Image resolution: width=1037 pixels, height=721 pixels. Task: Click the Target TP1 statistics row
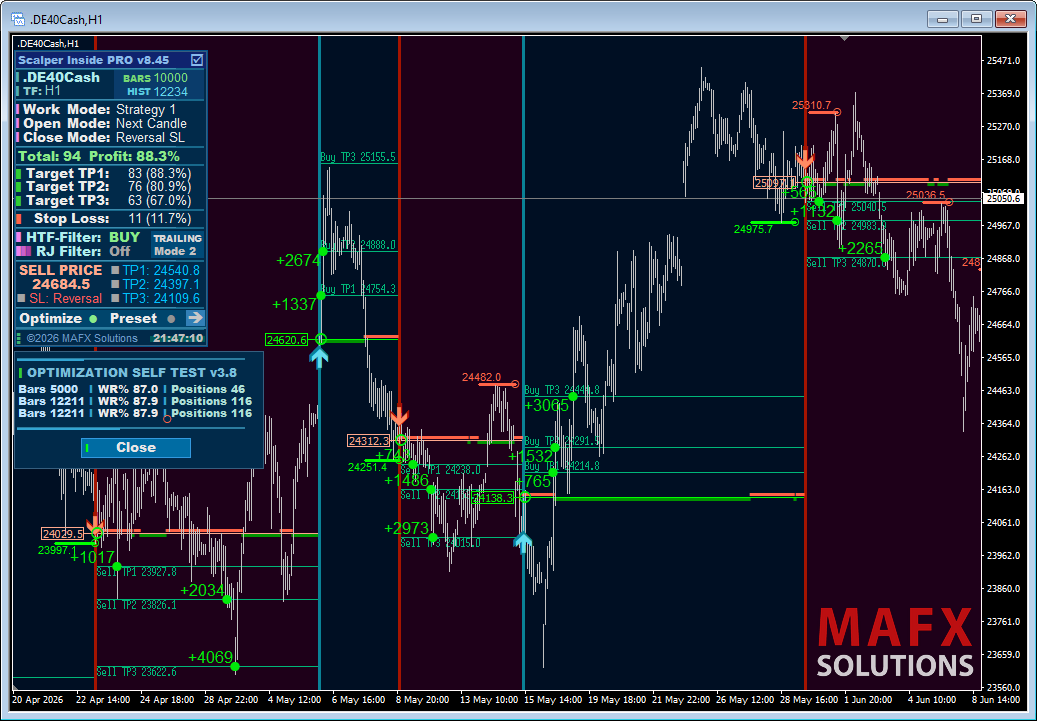click(104, 173)
